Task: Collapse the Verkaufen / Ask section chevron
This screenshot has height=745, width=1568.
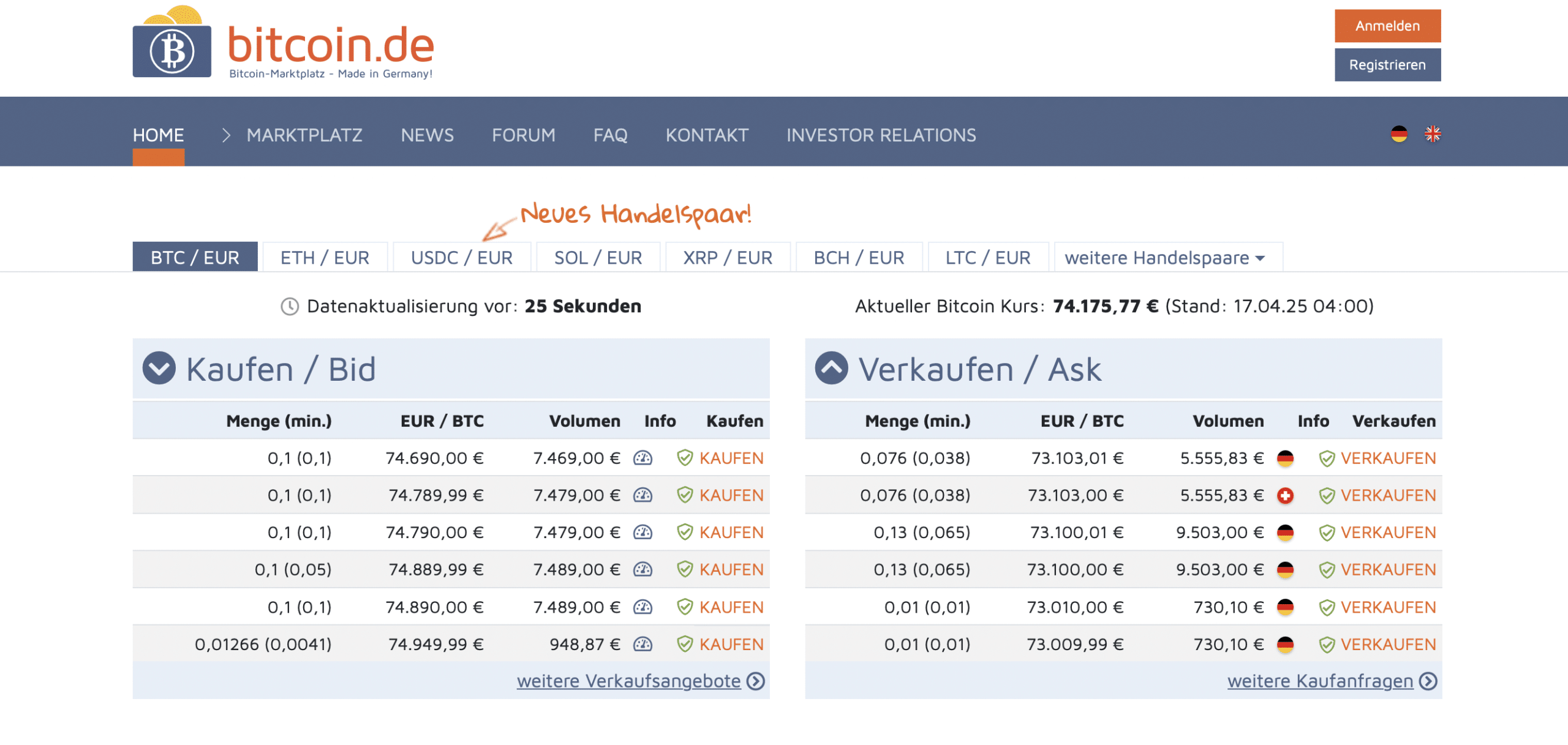Action: (832, 368)
